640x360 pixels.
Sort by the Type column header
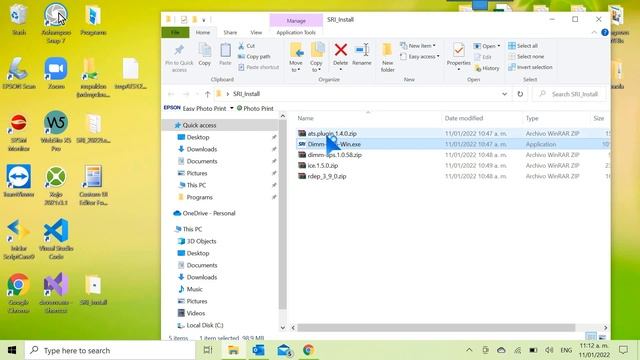[532, 118]
